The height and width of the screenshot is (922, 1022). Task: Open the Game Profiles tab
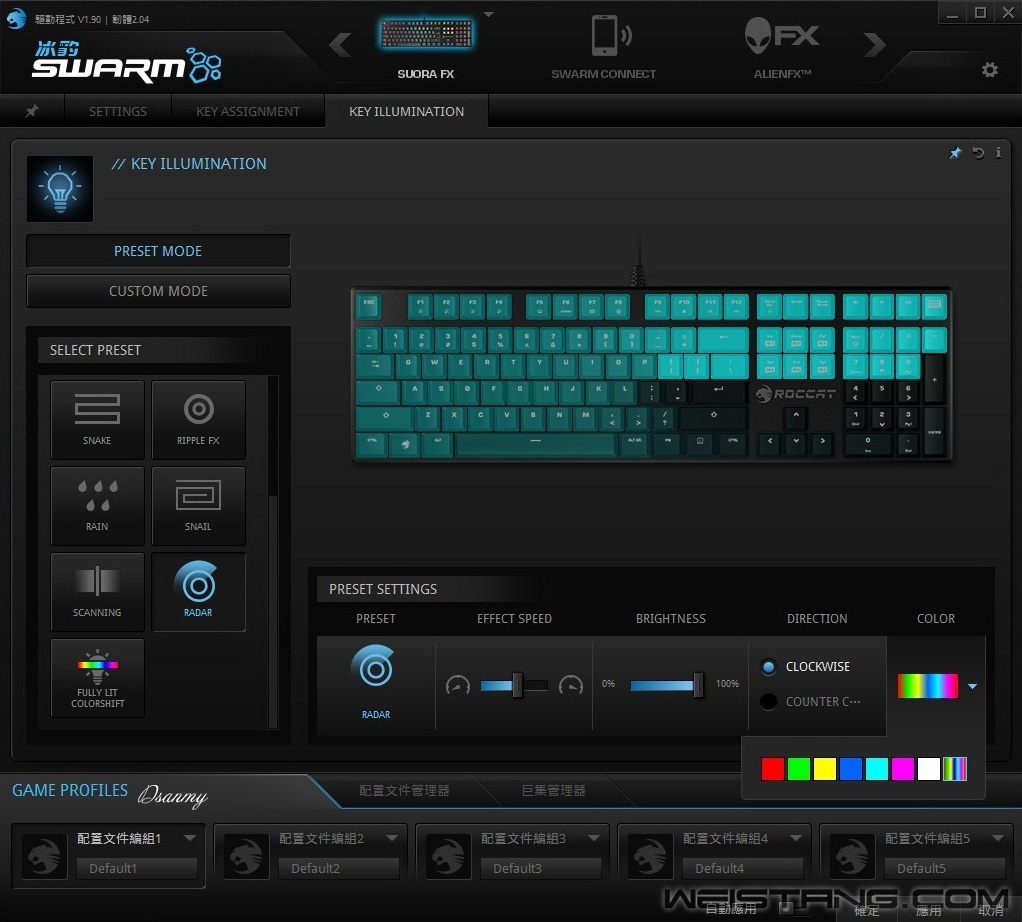point(70,790)
